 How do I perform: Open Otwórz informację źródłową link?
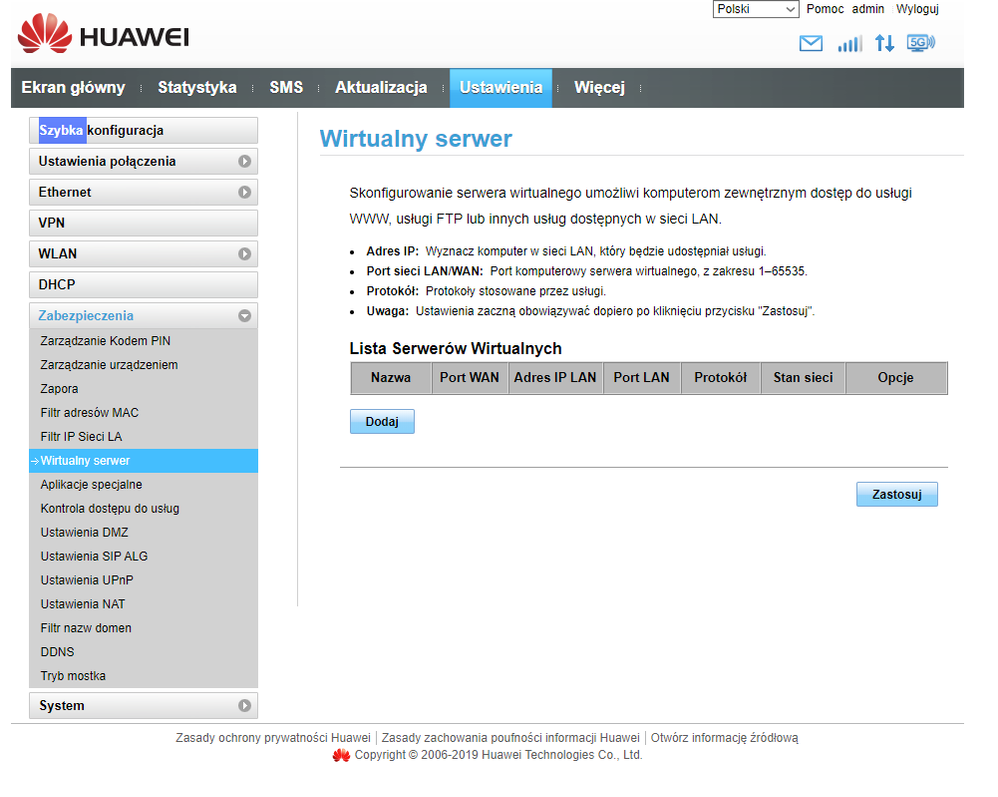pos(724,738)
